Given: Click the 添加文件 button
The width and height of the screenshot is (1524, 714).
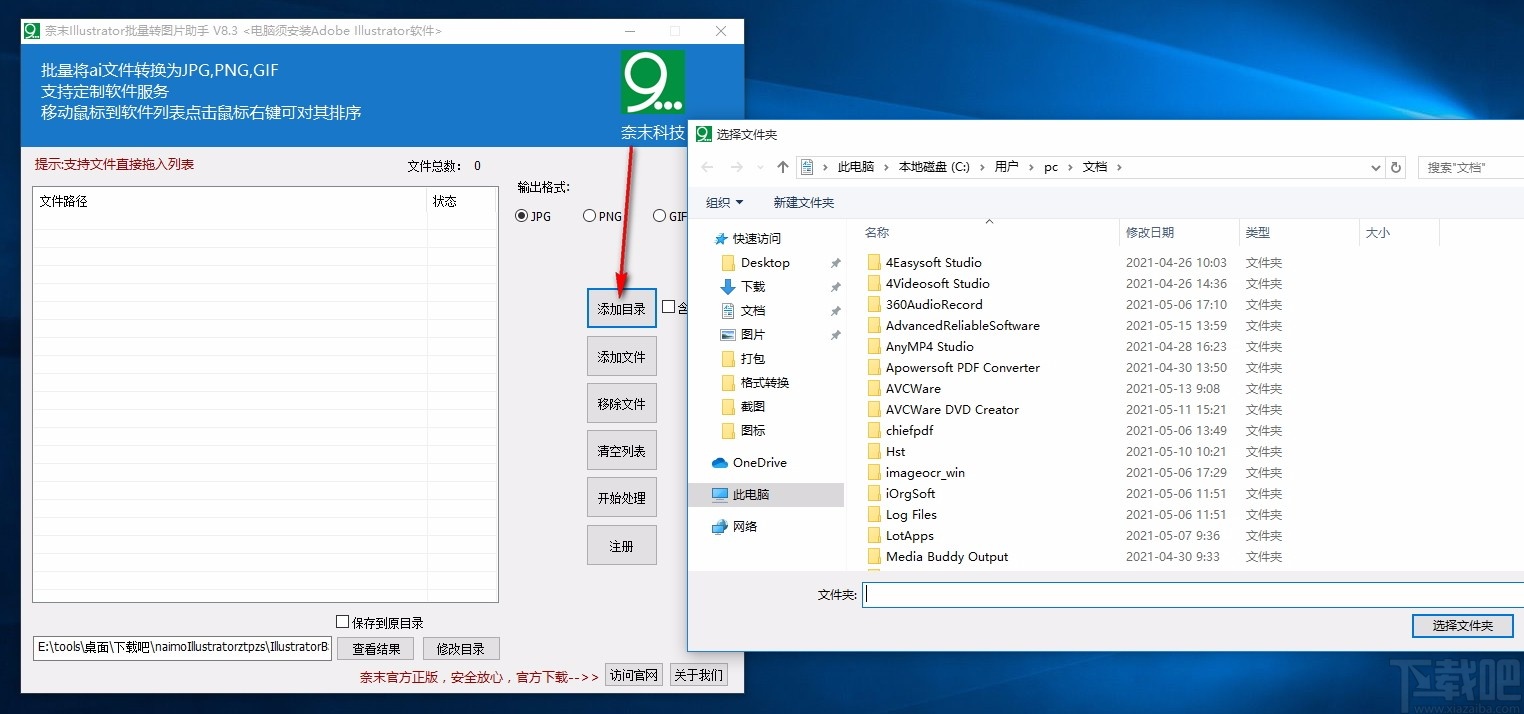Looking at the screenshot, I should (621, 357).
